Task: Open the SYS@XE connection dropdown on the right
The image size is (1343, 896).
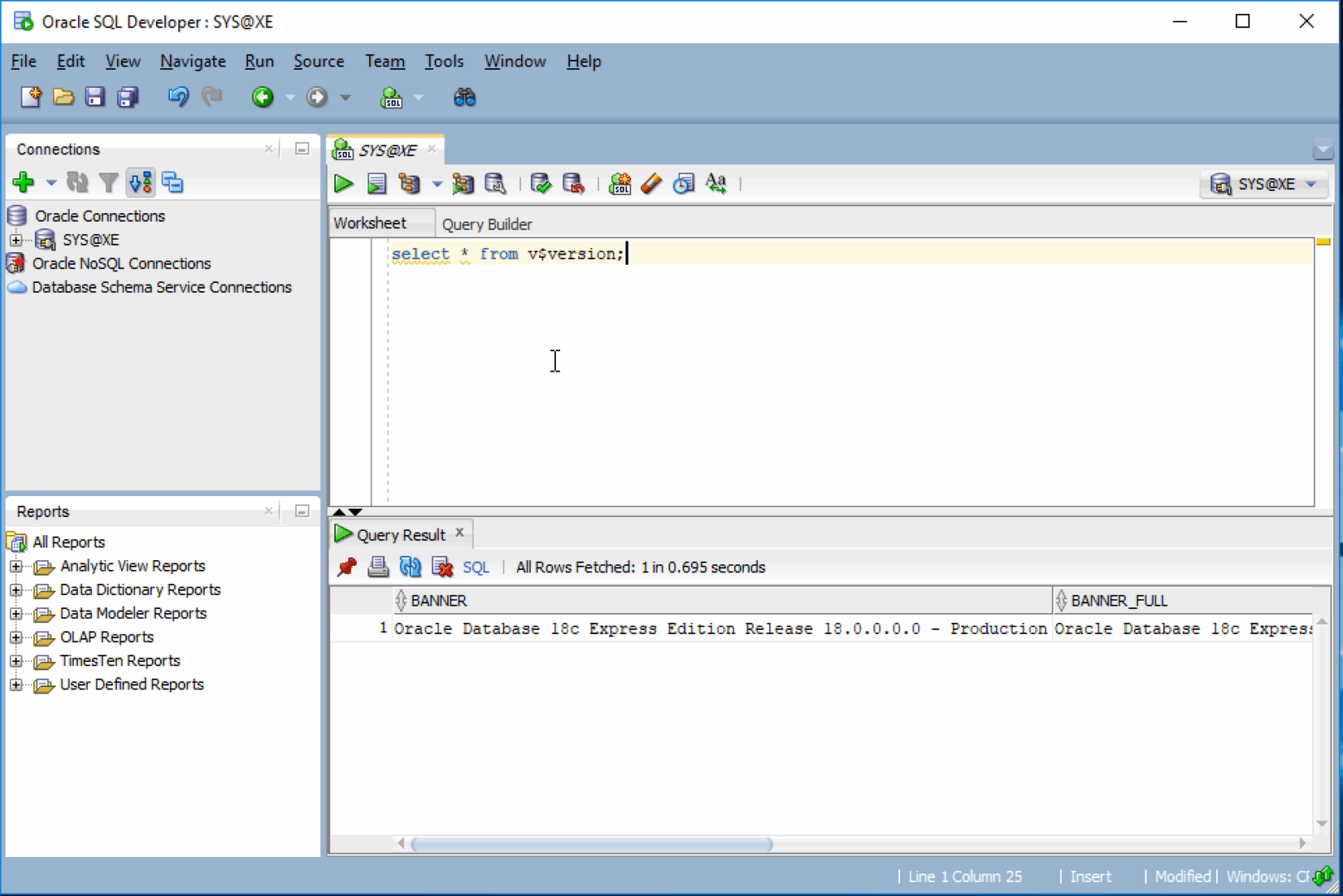Action: click(x=1311, y=184)
